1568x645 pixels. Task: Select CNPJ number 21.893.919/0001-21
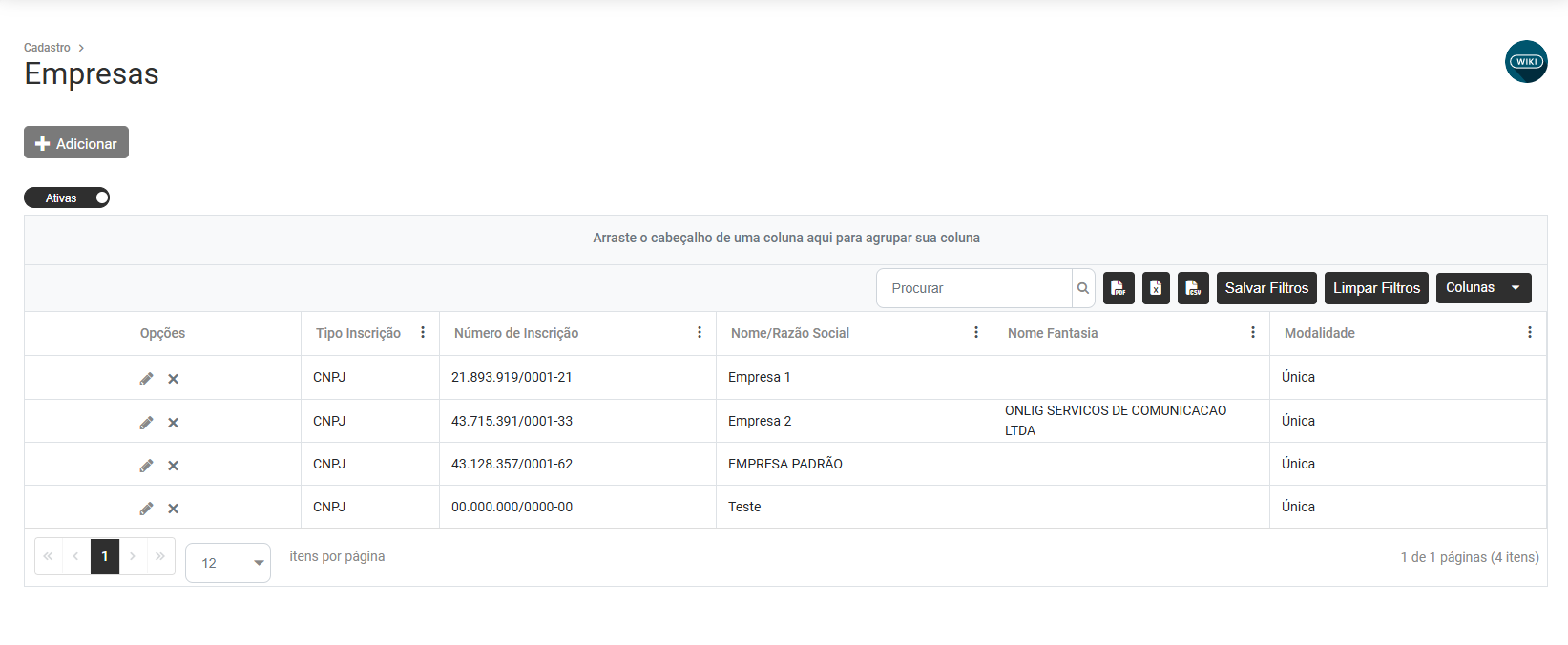click(x=512, y=377)
